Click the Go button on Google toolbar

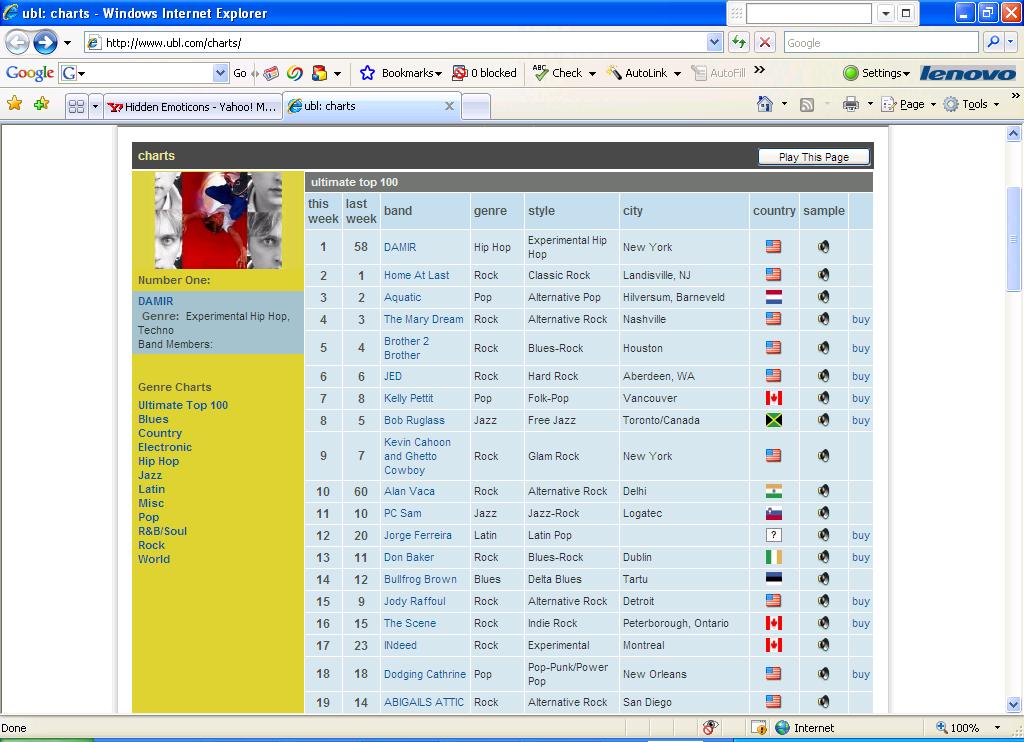point(240,73)
